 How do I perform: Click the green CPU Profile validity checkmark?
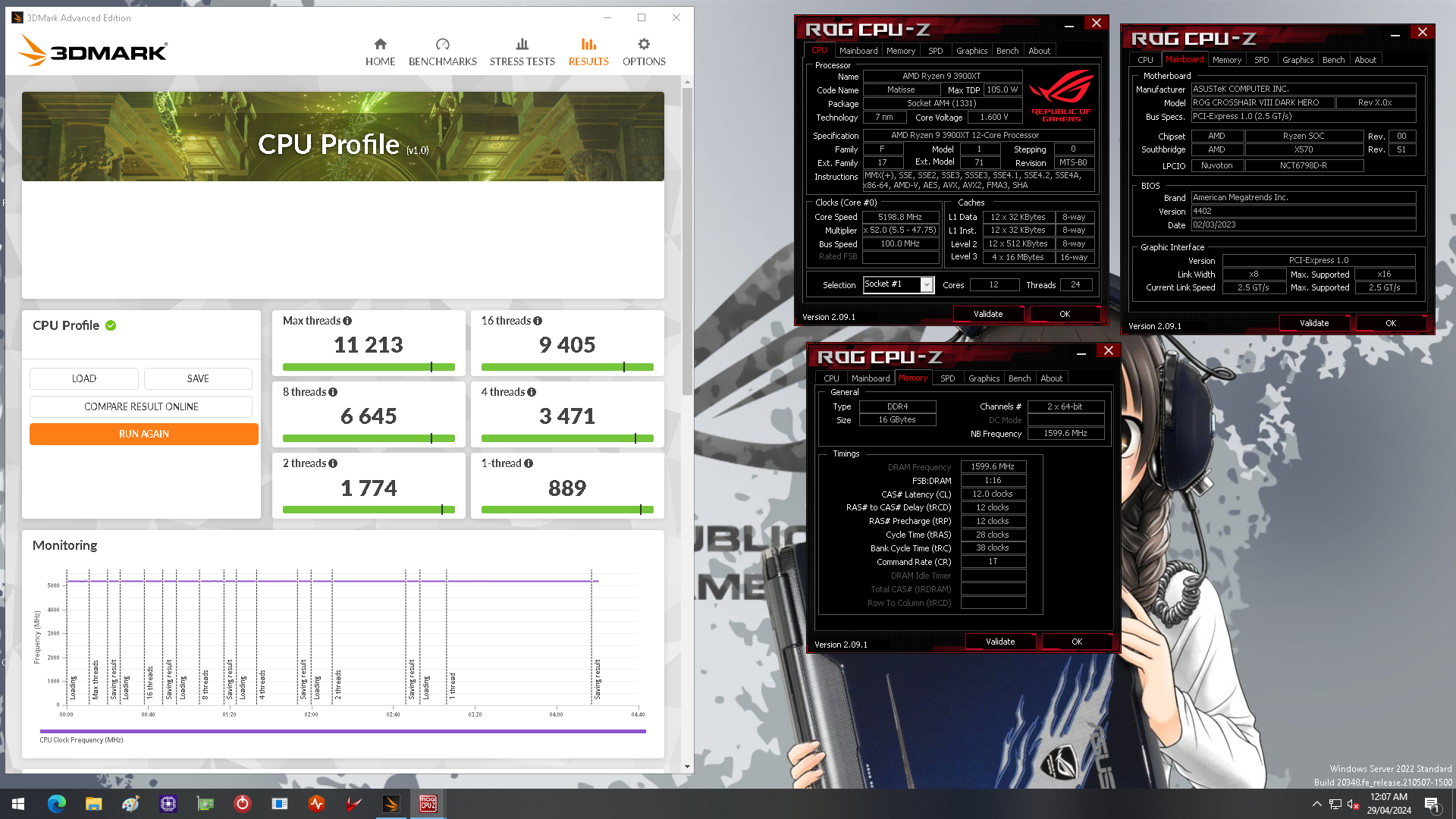point(111,325)
